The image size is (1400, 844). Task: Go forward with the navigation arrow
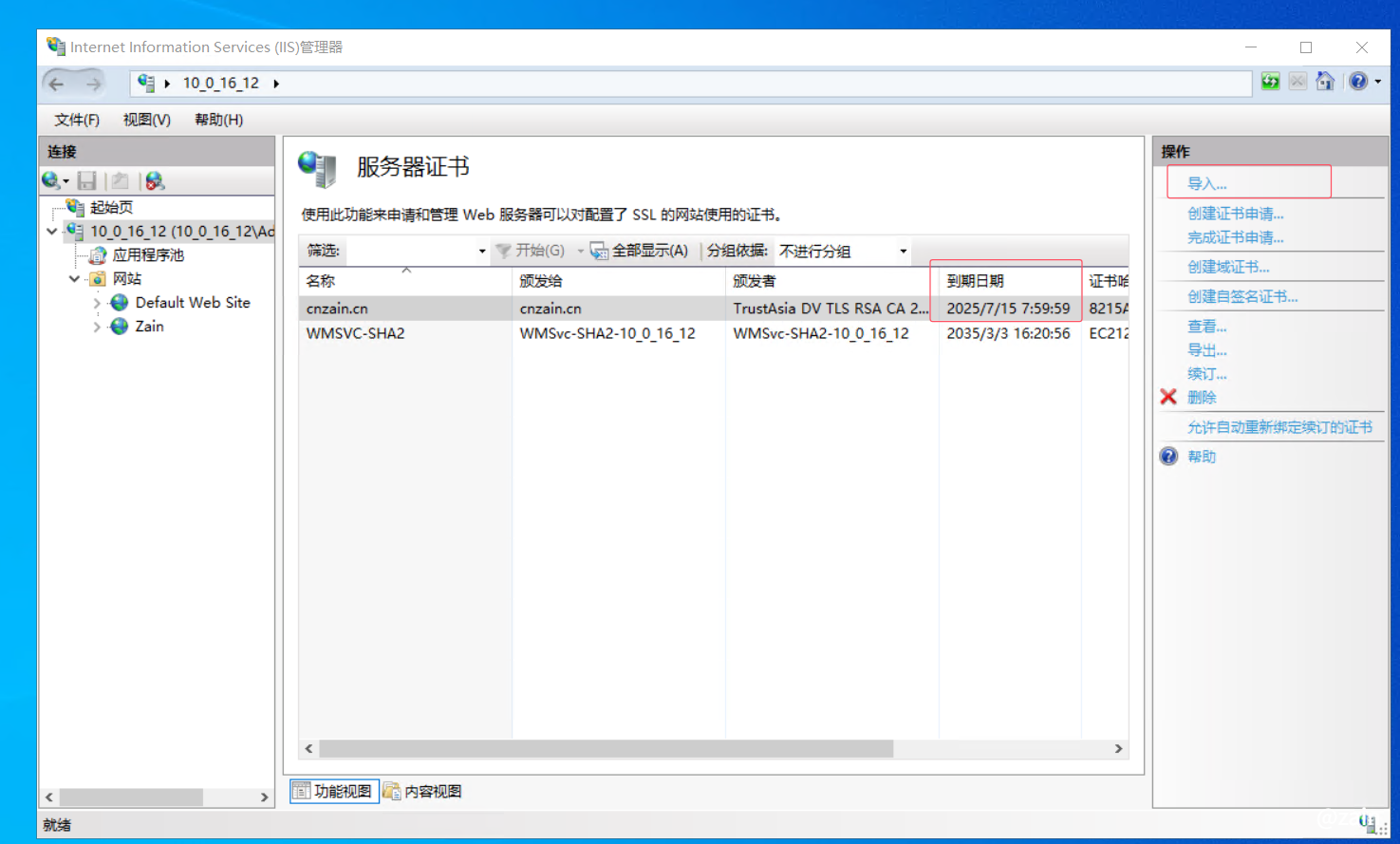(x=93, y=84)
